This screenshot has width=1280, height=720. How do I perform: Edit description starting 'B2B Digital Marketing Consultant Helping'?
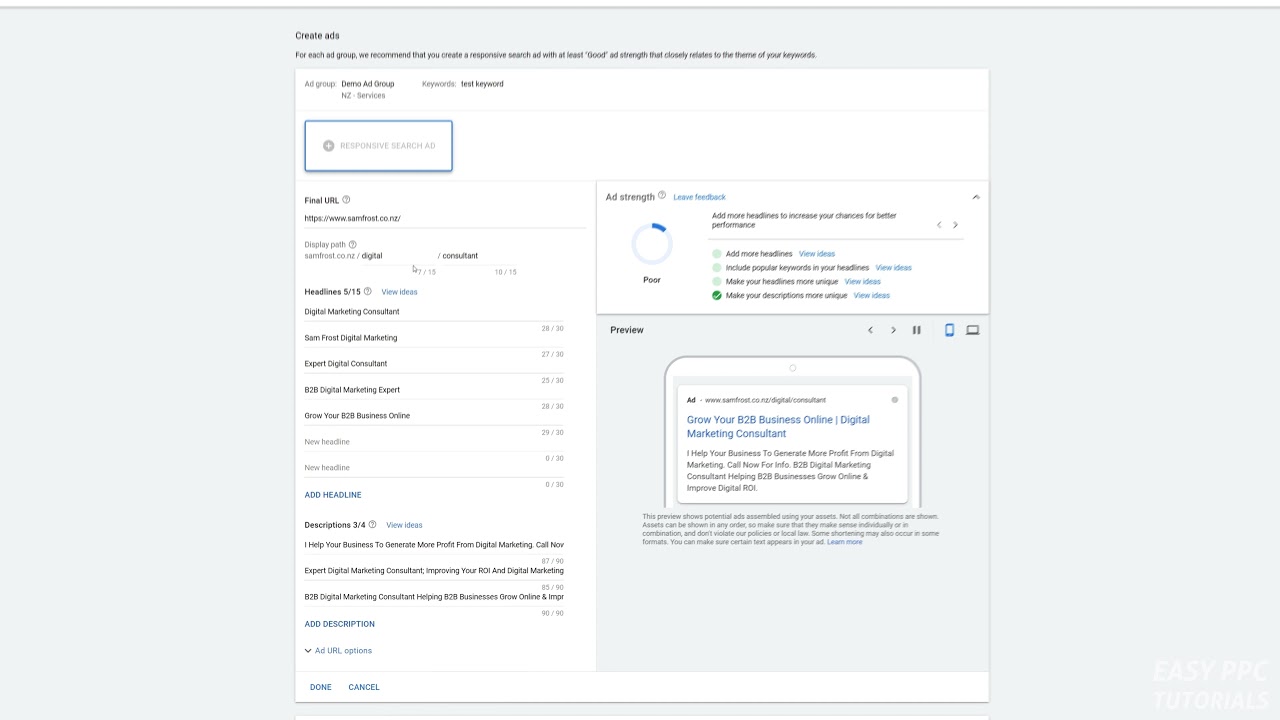tap(434, 597)
